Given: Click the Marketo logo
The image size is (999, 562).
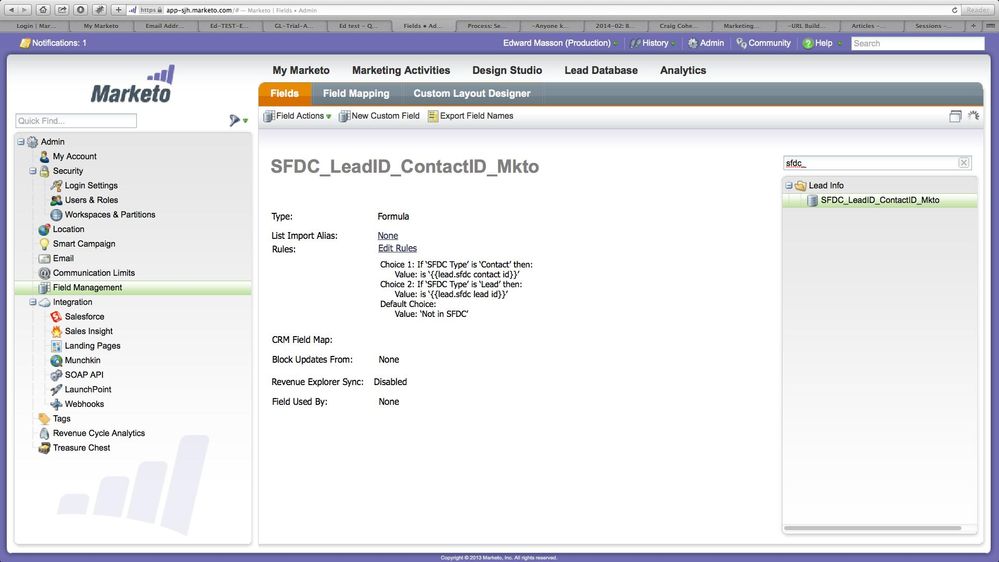Looking at the screenshot, I should click(133, 84).
